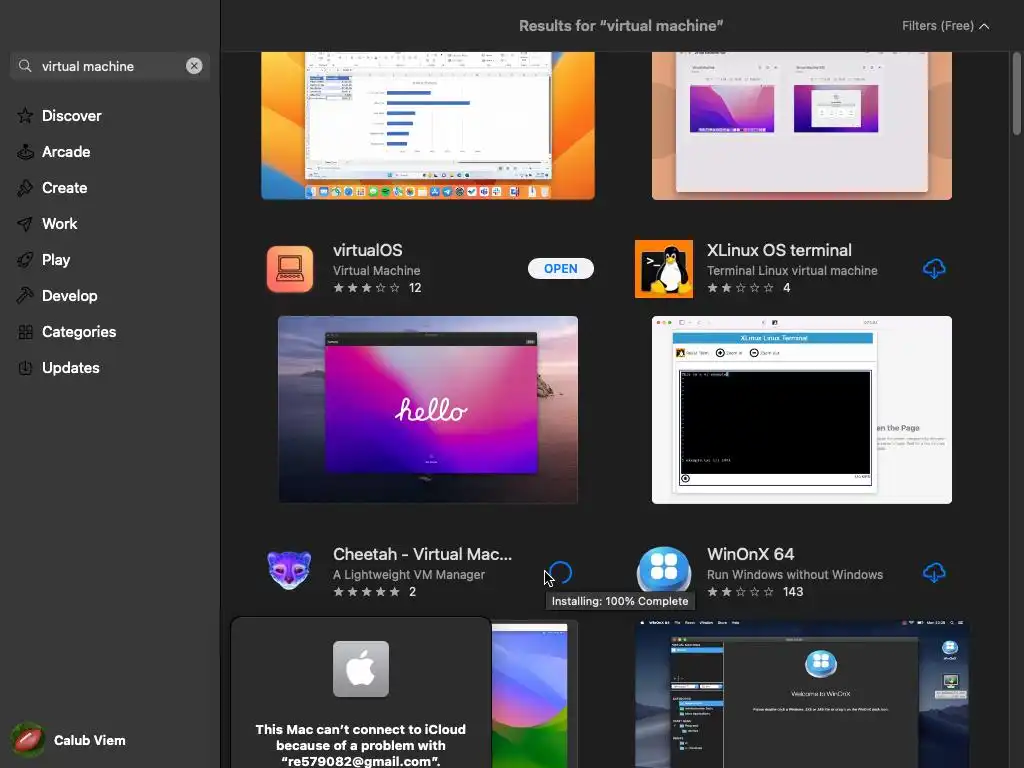Click the Cheetah app icon
This screenshot has width=1024, height=768.
(x=289, y=570)
